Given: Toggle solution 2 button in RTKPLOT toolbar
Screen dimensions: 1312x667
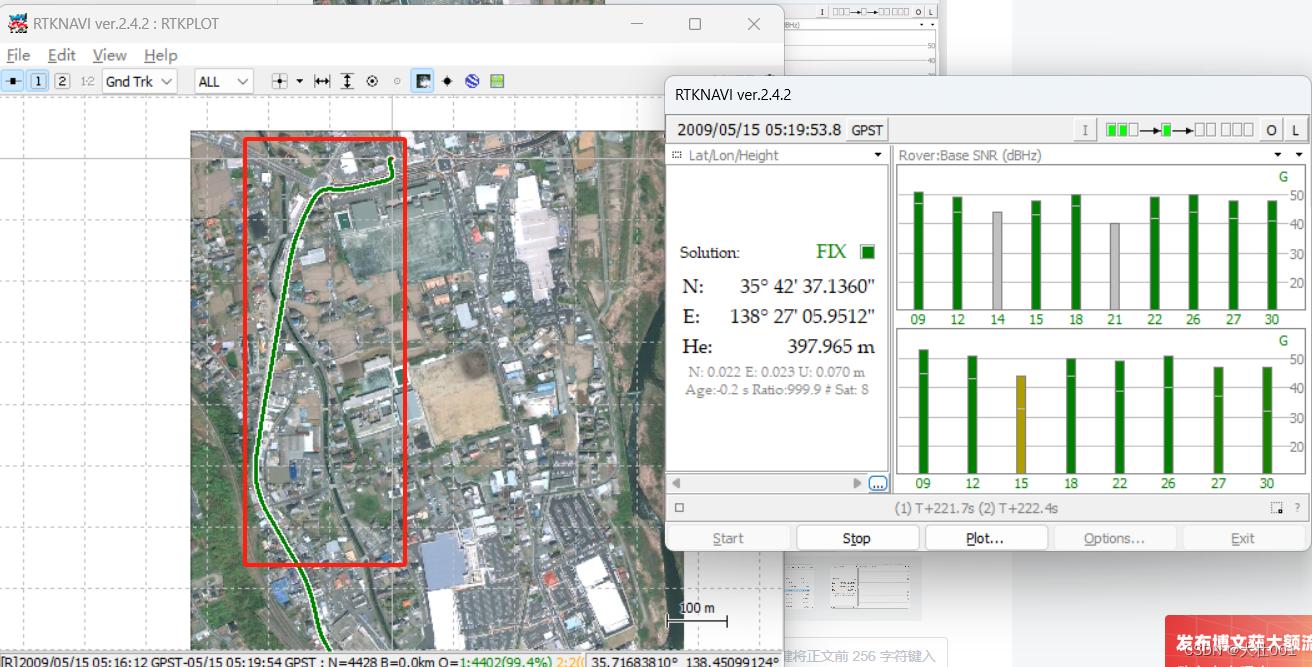Looking at the screenshot, I should tap(62, 81).
